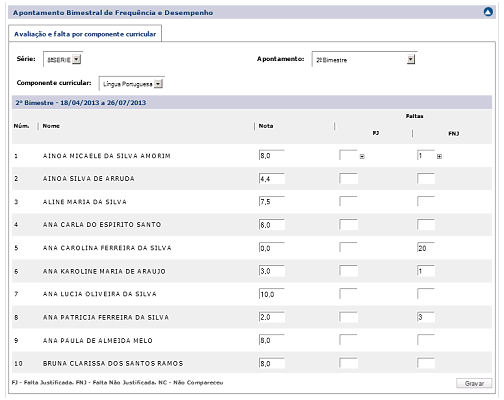Click Nota field for Ana Carla do Espirito Santo
504x400 pixels.
pyautogui.click(x=272, y=225)
